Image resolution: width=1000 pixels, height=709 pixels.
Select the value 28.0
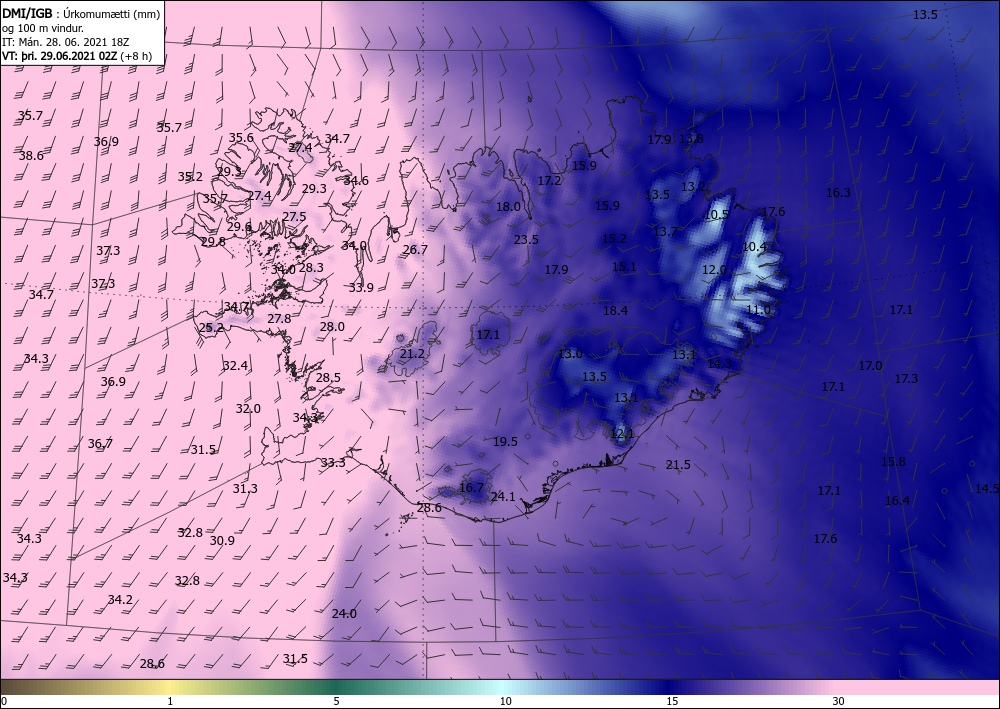[x=332, y=326]
